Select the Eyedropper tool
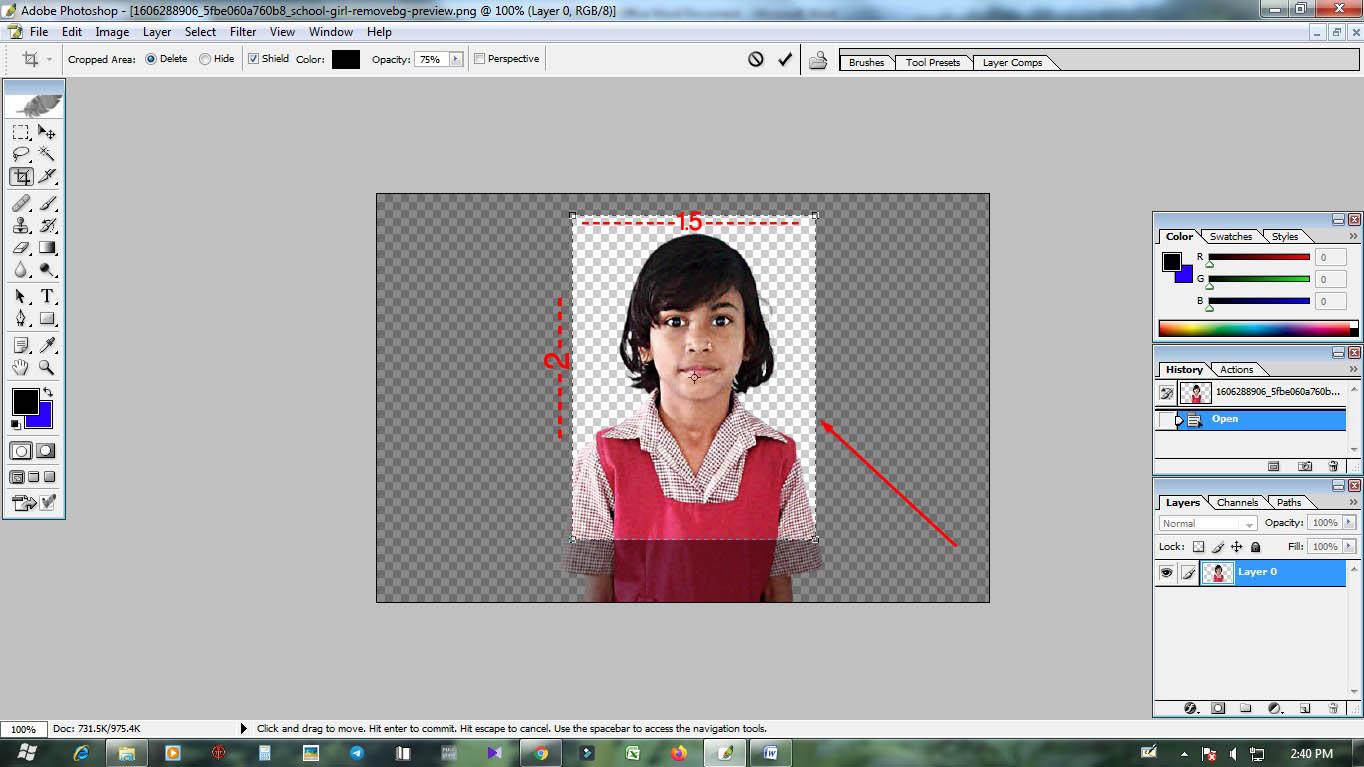 tap(47, 345)
